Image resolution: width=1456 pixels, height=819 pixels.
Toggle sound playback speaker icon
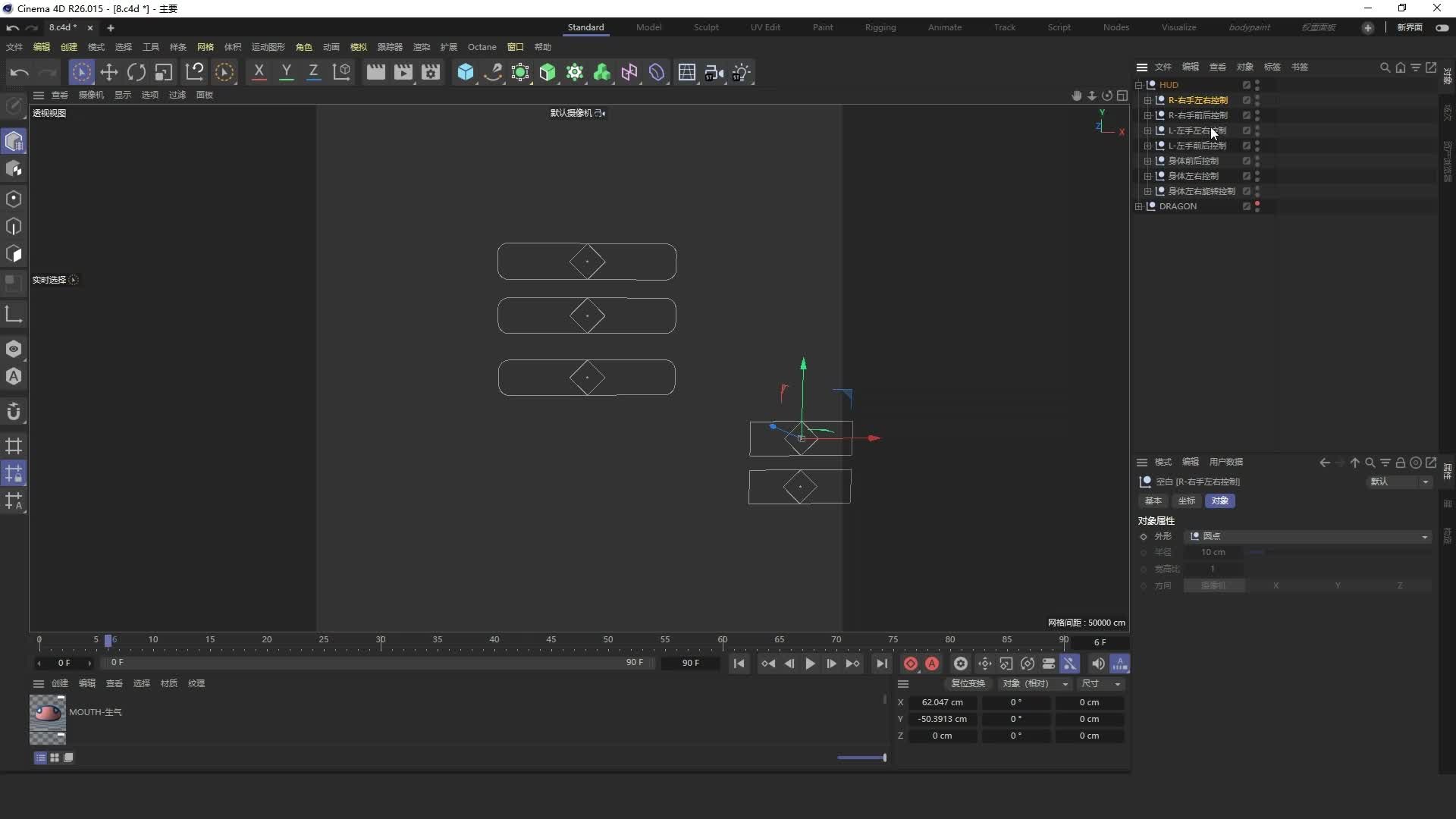coord(1097,664)
